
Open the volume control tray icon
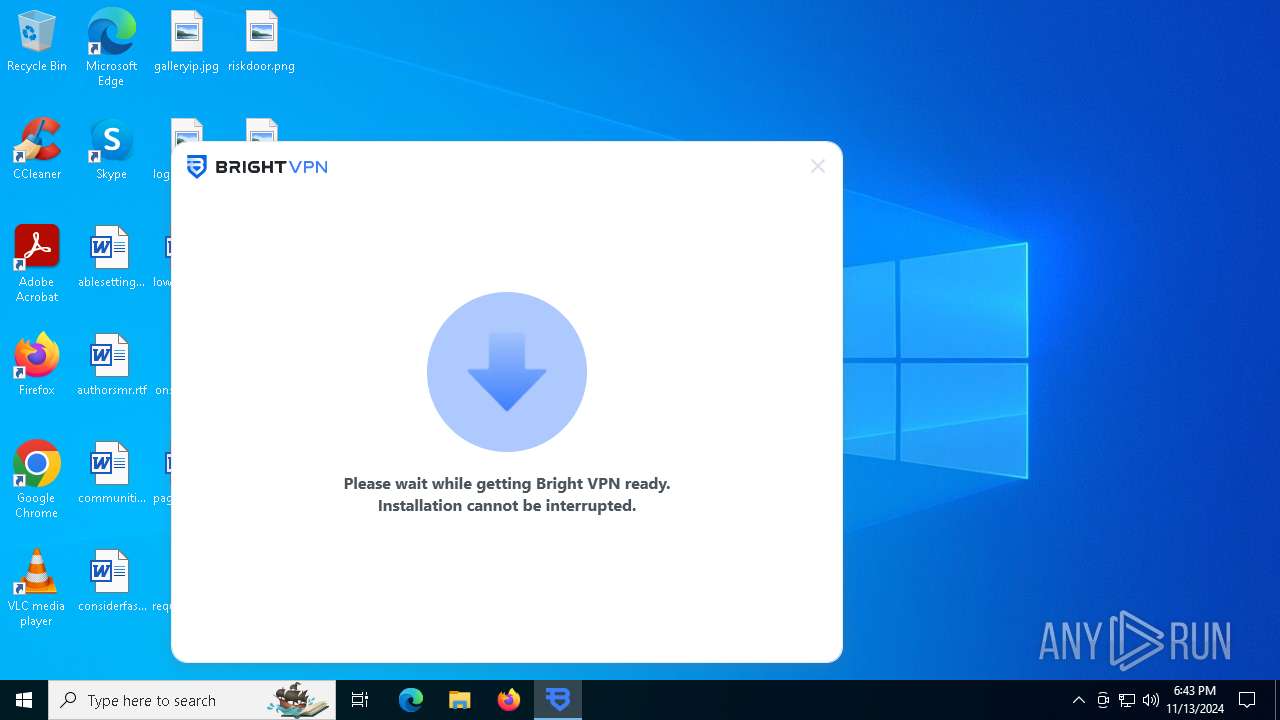click(x=1151, y=700)
